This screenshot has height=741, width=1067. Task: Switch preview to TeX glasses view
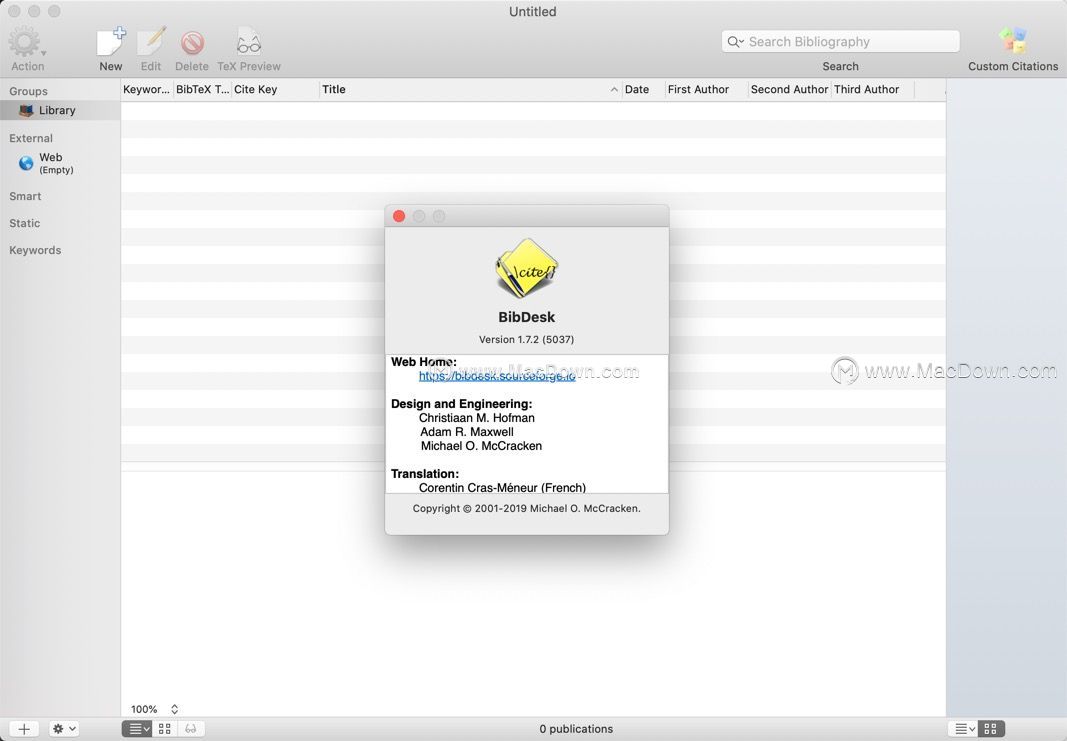(x=191, y=729)
